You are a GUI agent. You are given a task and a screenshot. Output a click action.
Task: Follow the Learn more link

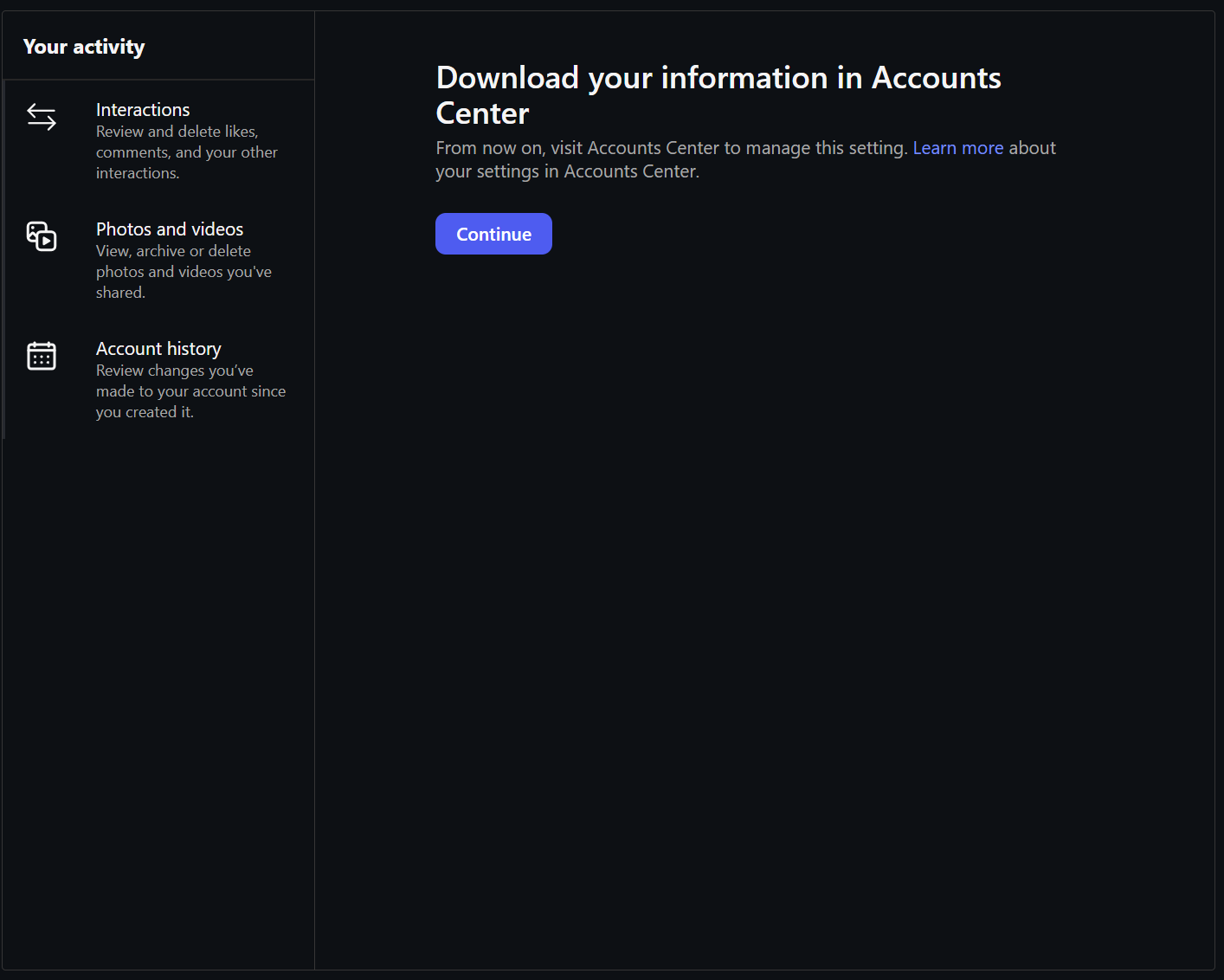point(958,148)
